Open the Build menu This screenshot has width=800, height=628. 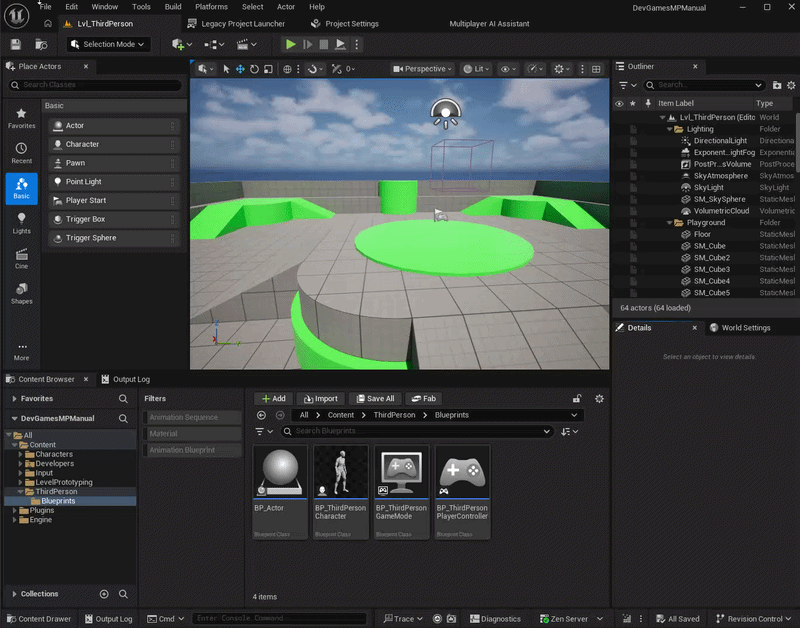[173, 6]
